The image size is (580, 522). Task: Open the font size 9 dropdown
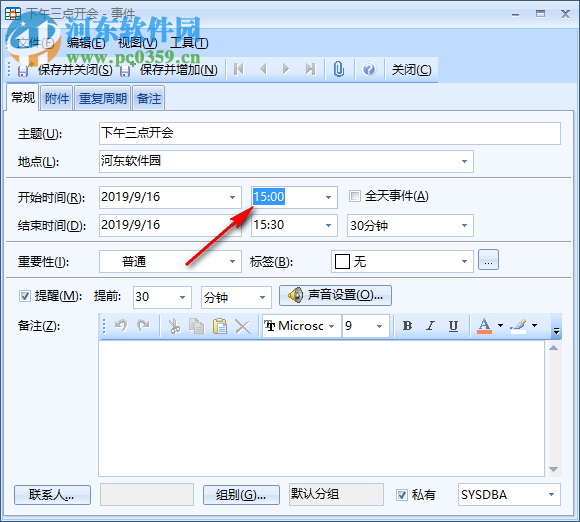[380, 326]
